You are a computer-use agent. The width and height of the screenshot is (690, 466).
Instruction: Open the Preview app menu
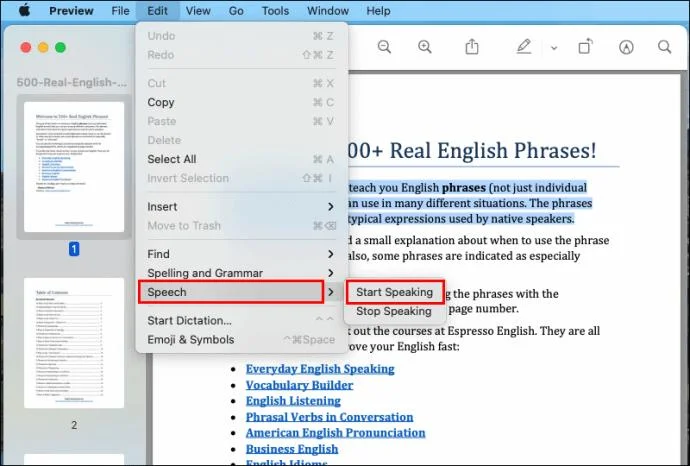[x=71, y=11]
